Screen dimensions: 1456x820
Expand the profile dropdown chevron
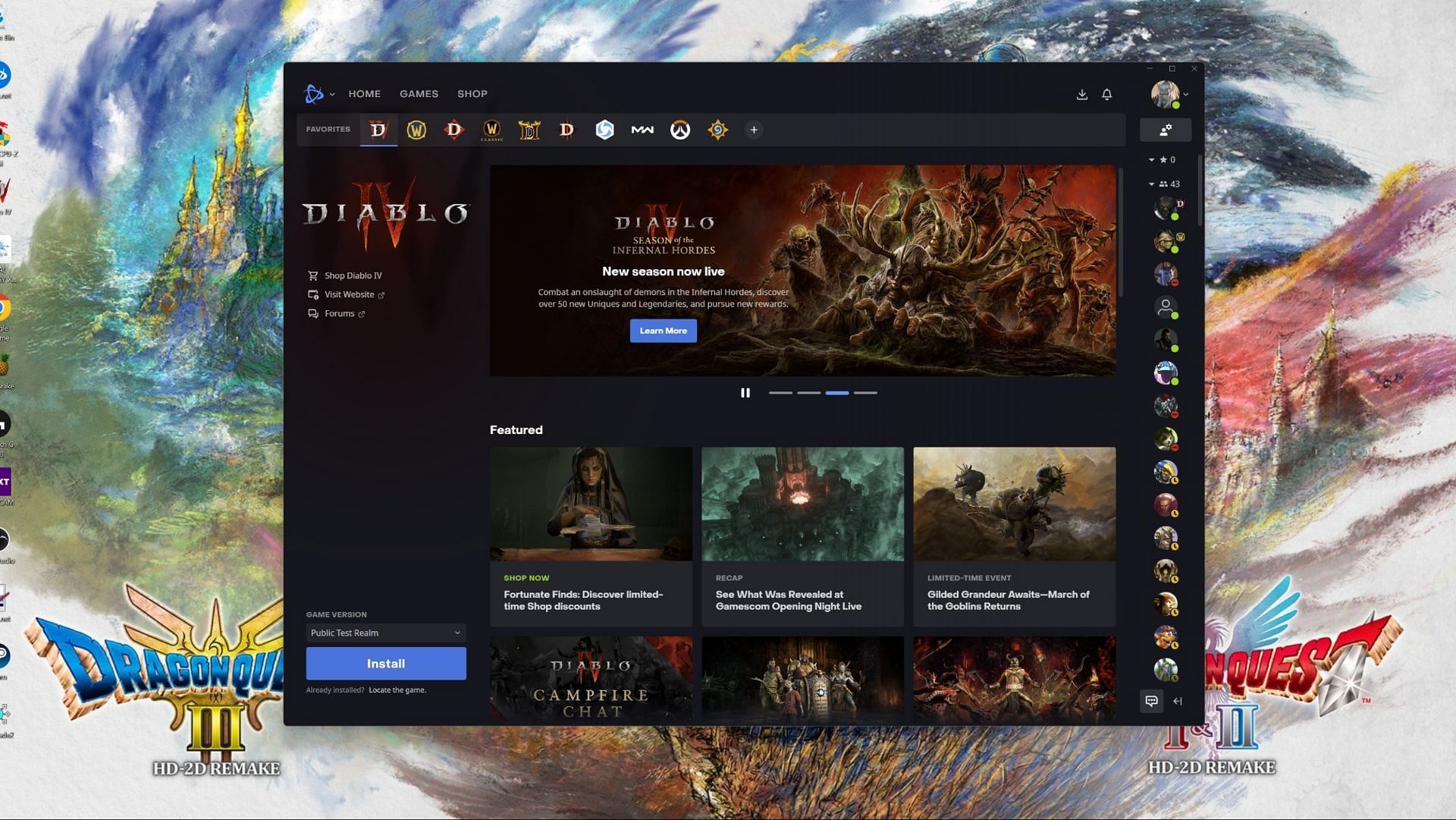pyautogui.click(x=1186, y=94)
